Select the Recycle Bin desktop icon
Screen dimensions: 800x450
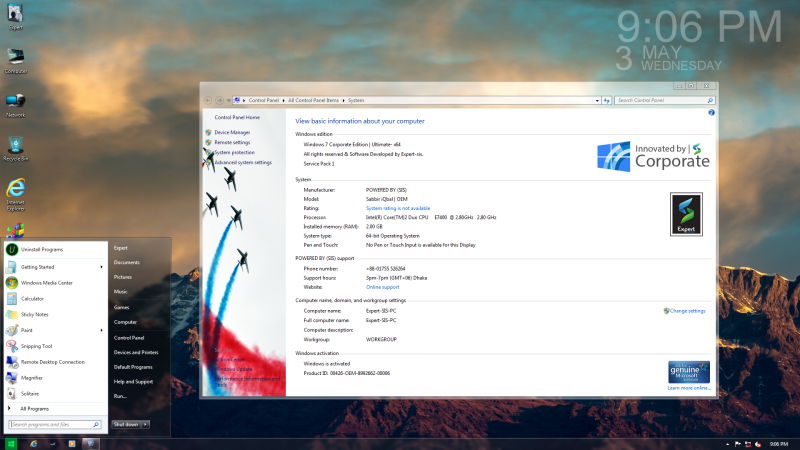click(15, 149)
